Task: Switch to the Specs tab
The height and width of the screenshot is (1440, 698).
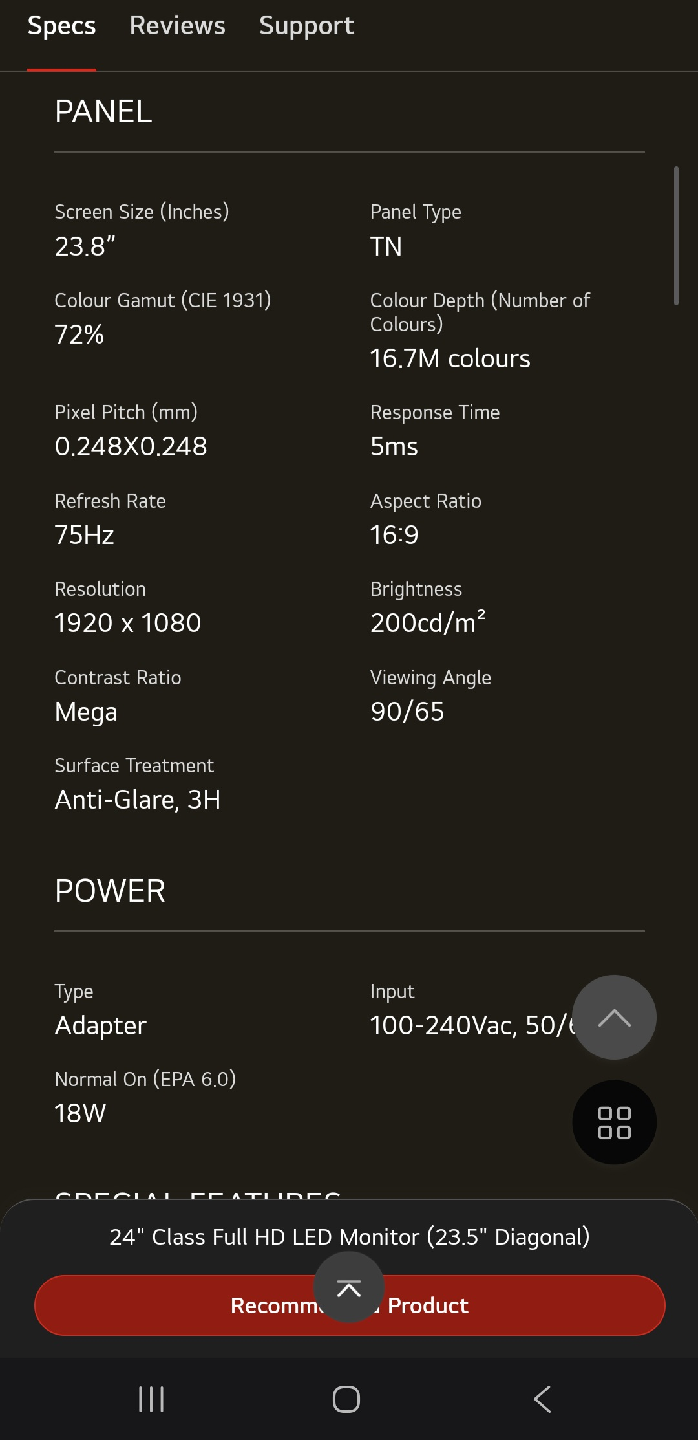Action: pos(61,26)
